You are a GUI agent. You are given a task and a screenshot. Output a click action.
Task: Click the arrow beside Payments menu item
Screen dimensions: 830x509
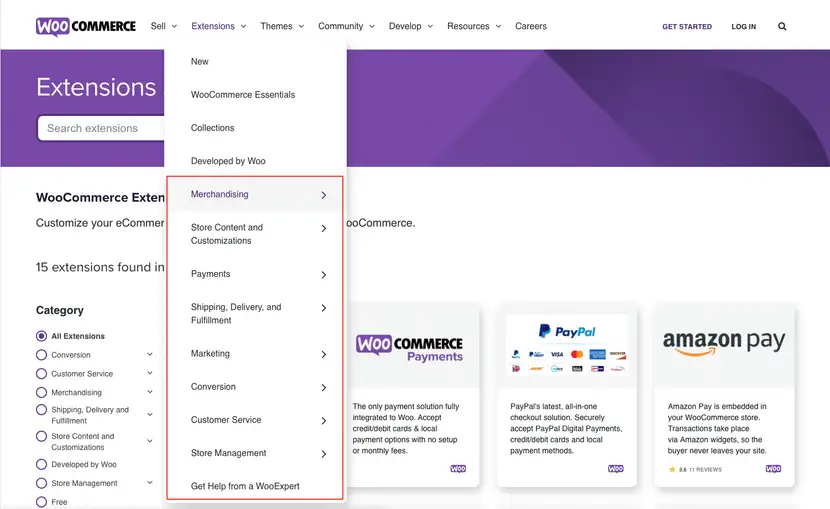pos(323,275)
